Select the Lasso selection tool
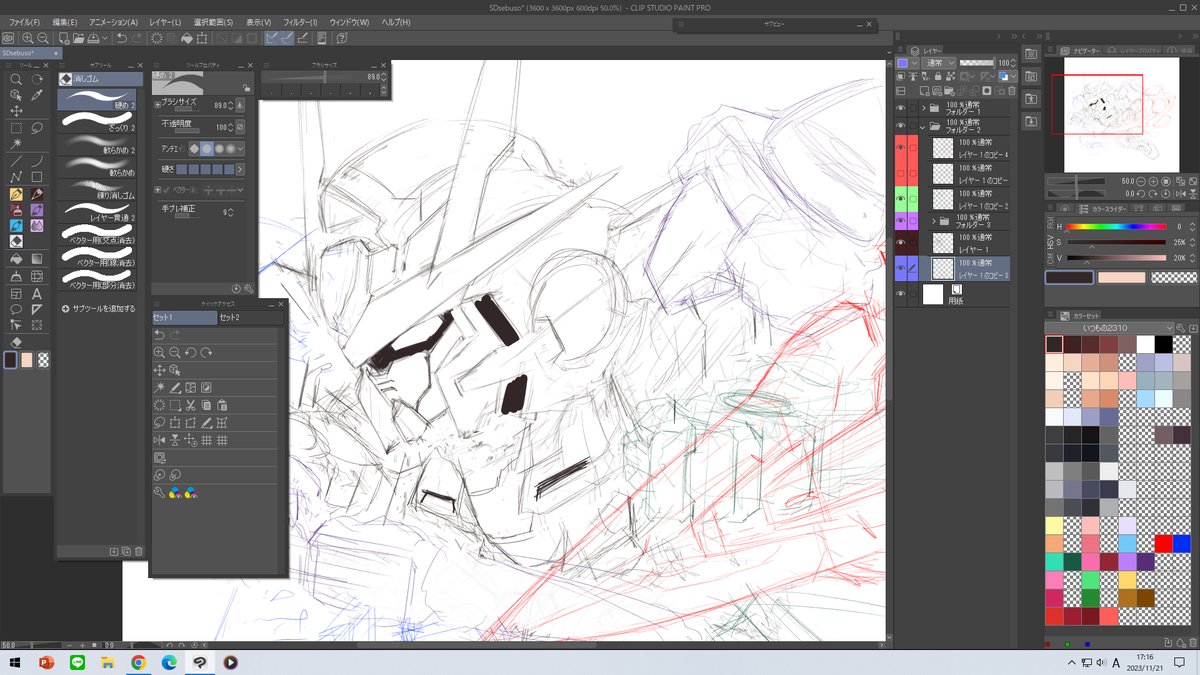Viewport: 1200px width, 675px height. coord(37,127)
